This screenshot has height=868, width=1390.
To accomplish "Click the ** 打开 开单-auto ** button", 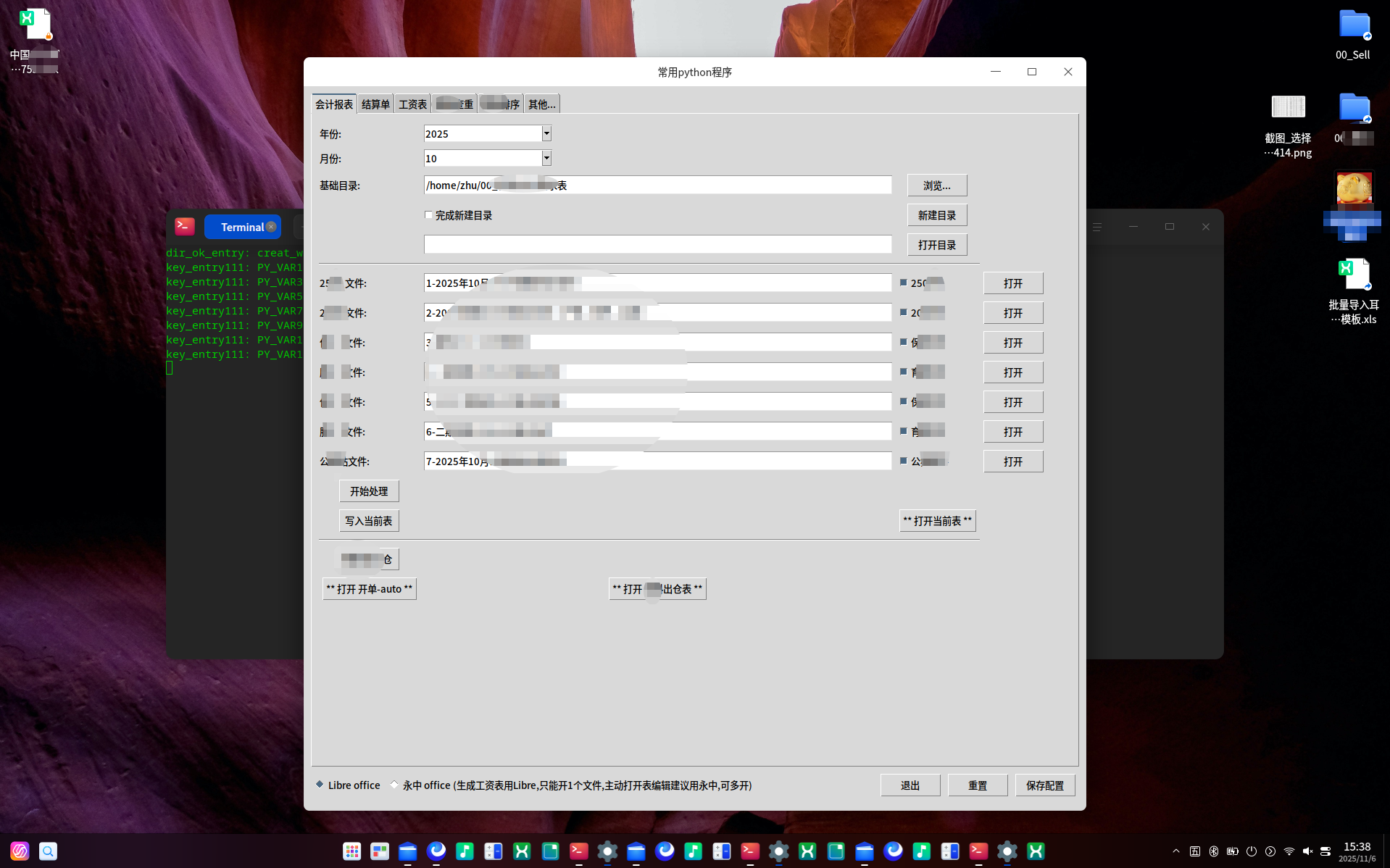I will 369,589.
